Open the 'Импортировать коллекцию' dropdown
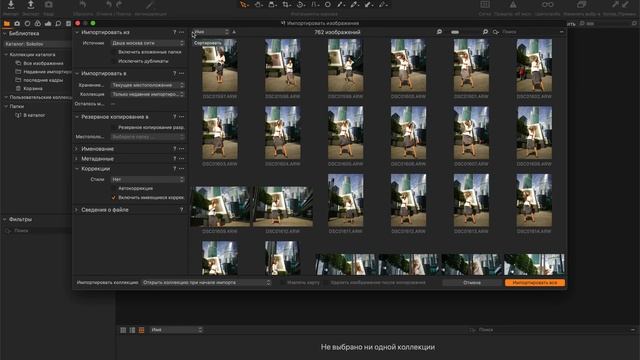Viewport: 640px width, 360px height. (x=206, y=282)
